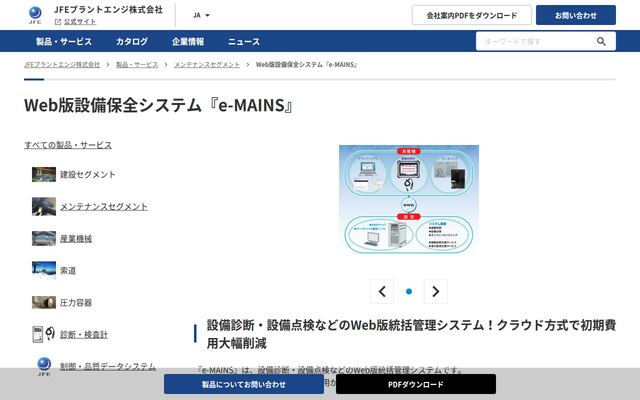Click the 建設セグメント thumbnail image
Image resolution: width=640 pixels, height=400 pixels.
[44, 174]
